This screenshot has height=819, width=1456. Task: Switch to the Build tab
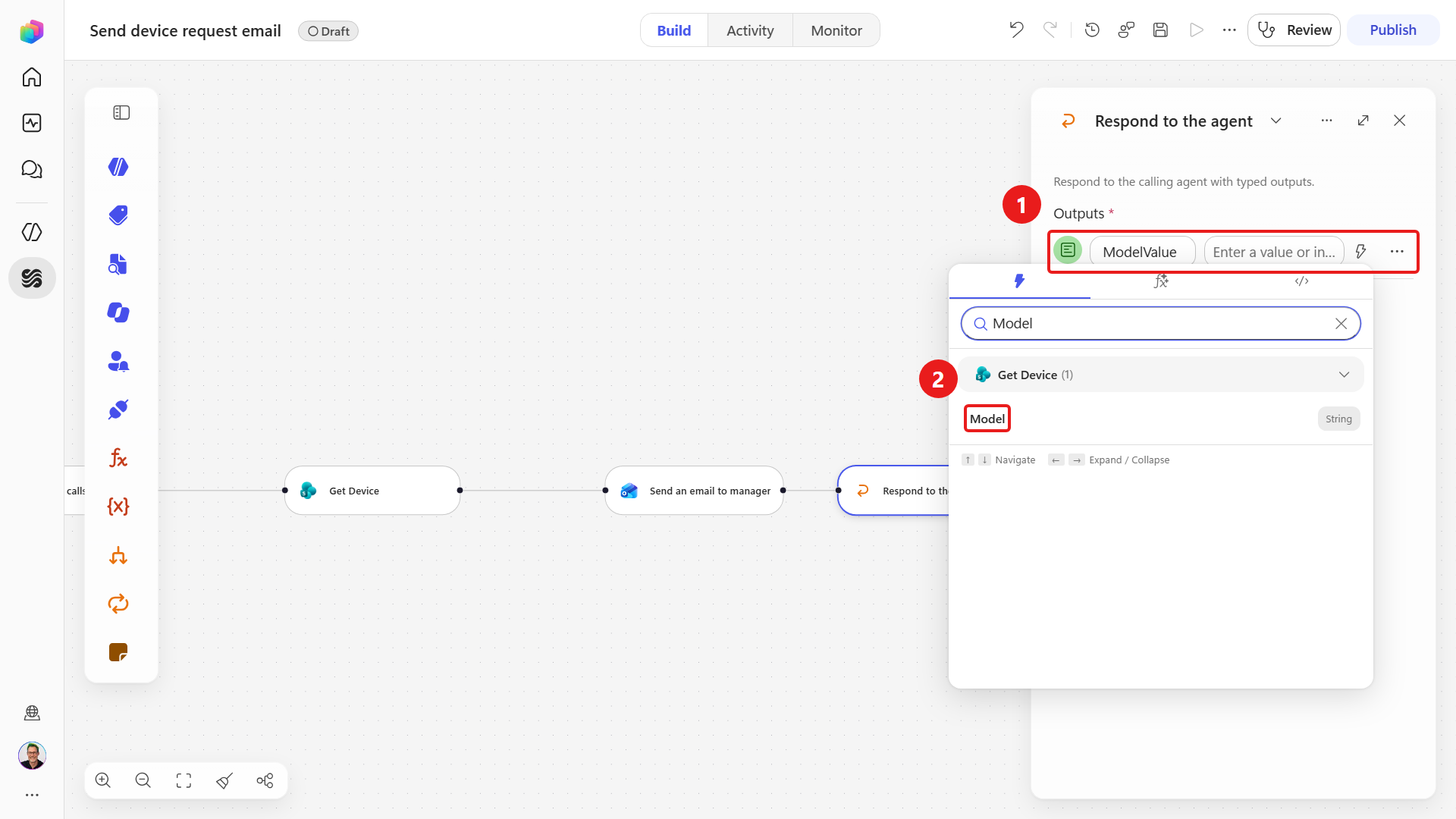pyautogui.click(x=674, y=30)
